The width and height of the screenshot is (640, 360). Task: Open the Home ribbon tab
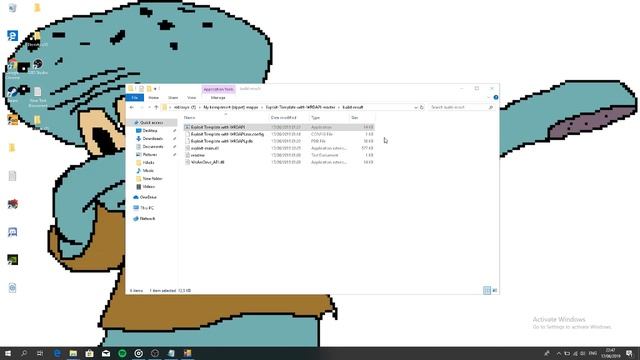point(153,98)
